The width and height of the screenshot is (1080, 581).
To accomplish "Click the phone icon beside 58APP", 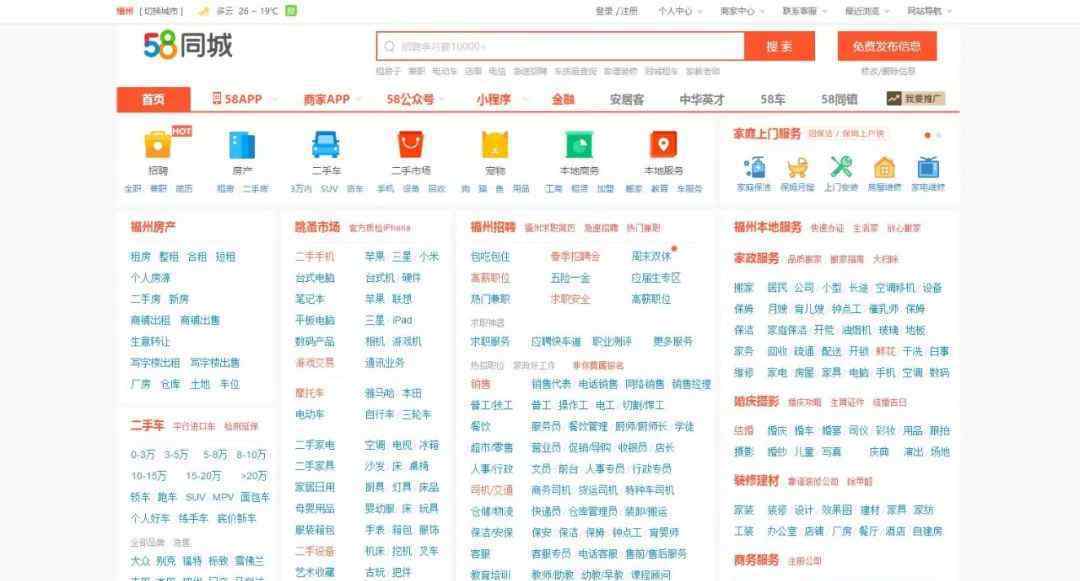I will [x=216, y=98].
